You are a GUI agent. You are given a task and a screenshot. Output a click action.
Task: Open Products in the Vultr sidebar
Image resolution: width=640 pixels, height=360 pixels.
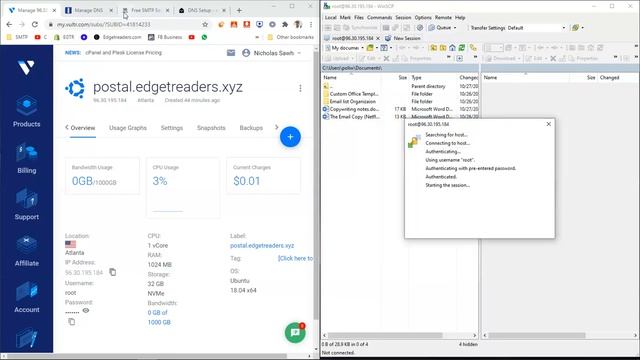[x=27, y=111]
